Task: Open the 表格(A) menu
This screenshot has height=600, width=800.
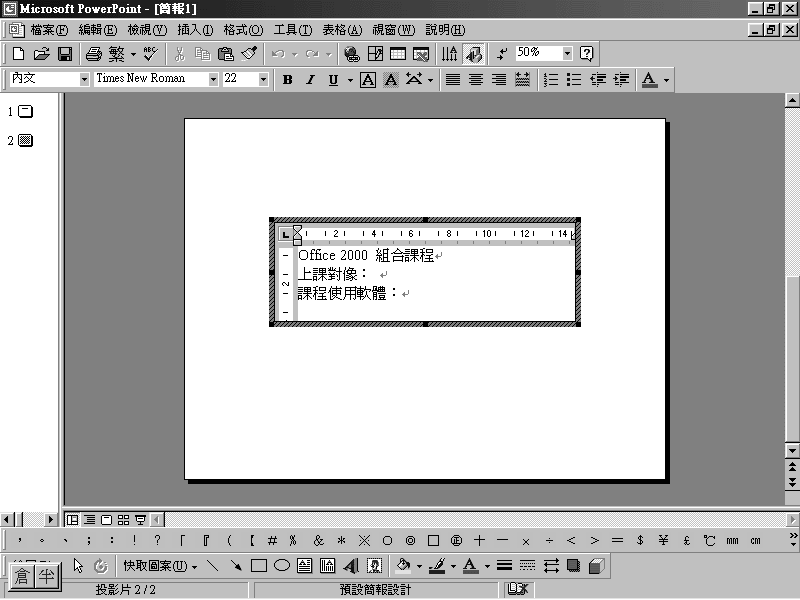Action: click(x=342, y=30)
